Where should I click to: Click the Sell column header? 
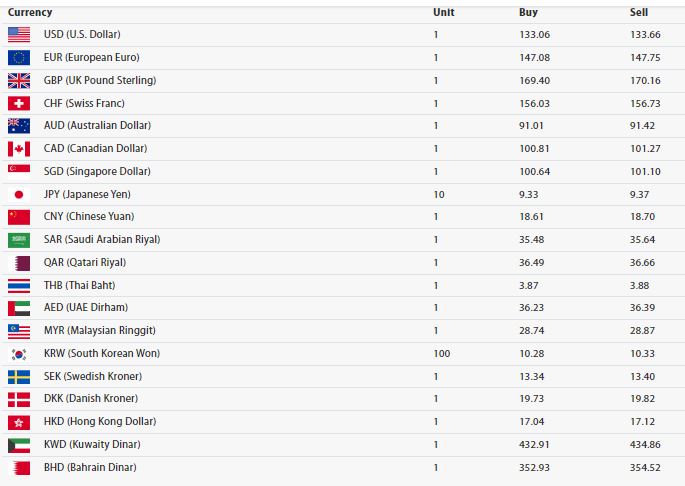pyautogui.click(x=639, y=12)
